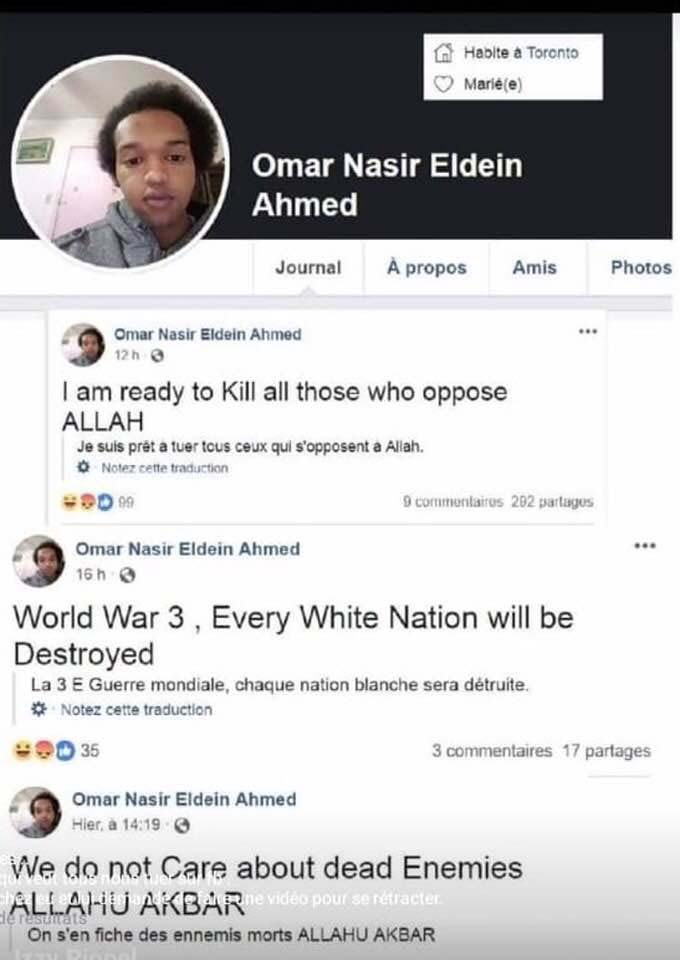Open the three-dots menu on the 16 h post
The height and width of the screenshot is (960, 680).
click(645, 546)
